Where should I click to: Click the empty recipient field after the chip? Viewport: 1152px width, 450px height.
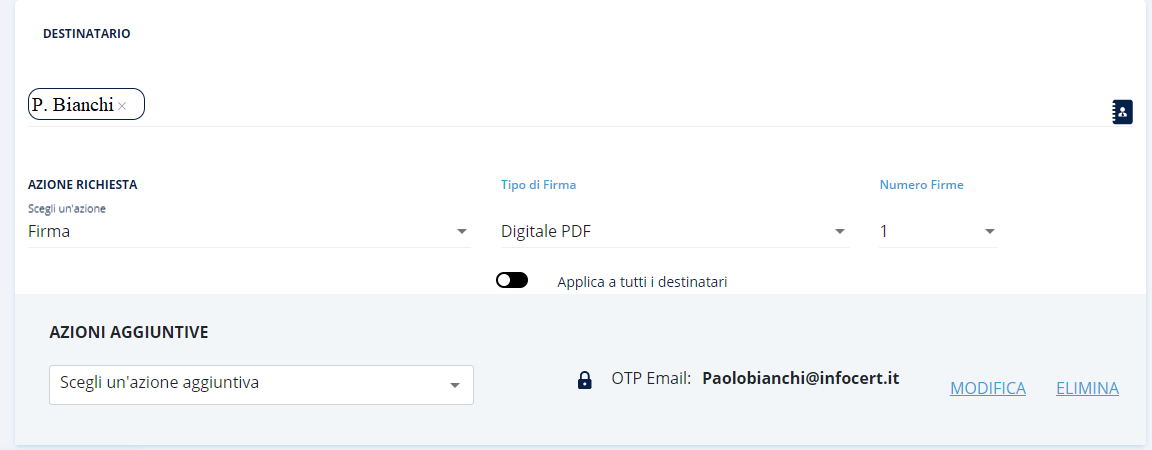click(600, 106)
